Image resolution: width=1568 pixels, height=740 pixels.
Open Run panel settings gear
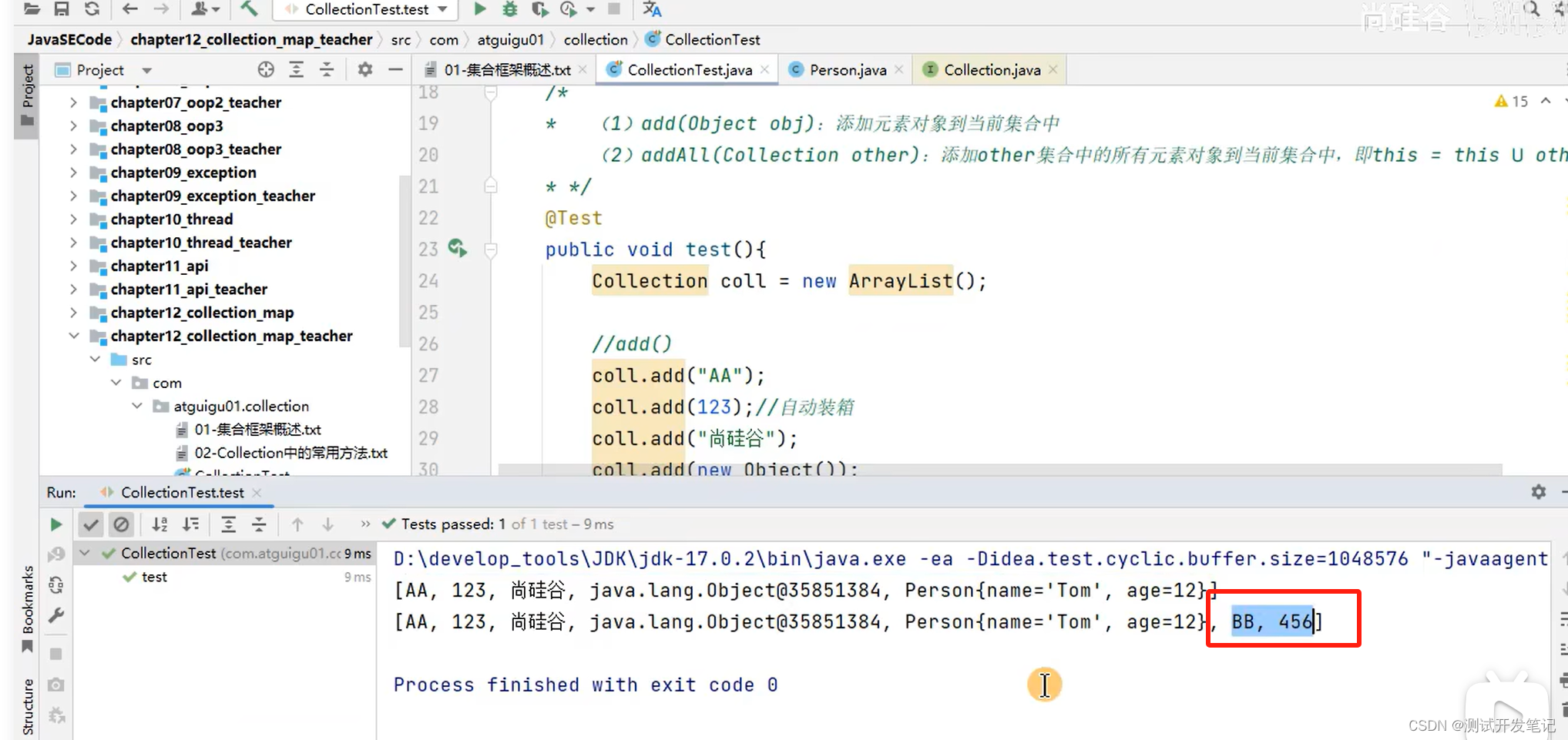(x=1538, y=492)
